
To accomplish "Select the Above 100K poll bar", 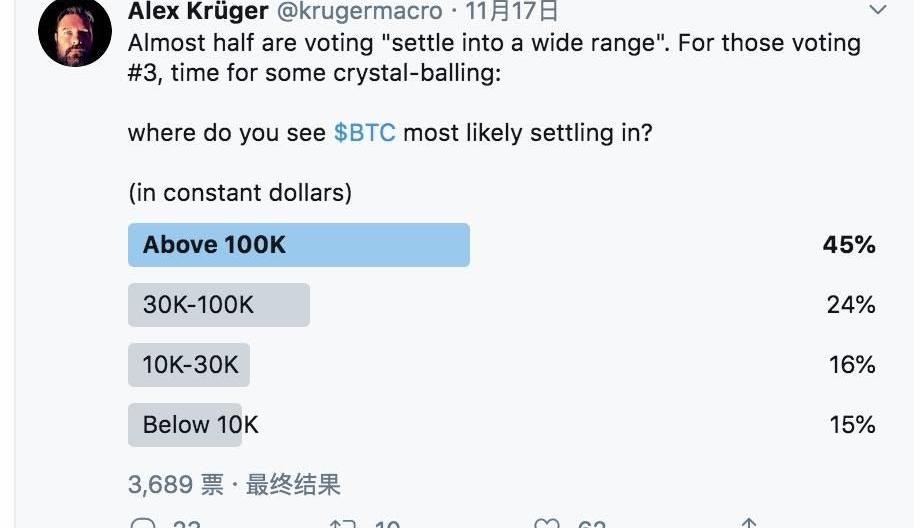I will (298, 245).
